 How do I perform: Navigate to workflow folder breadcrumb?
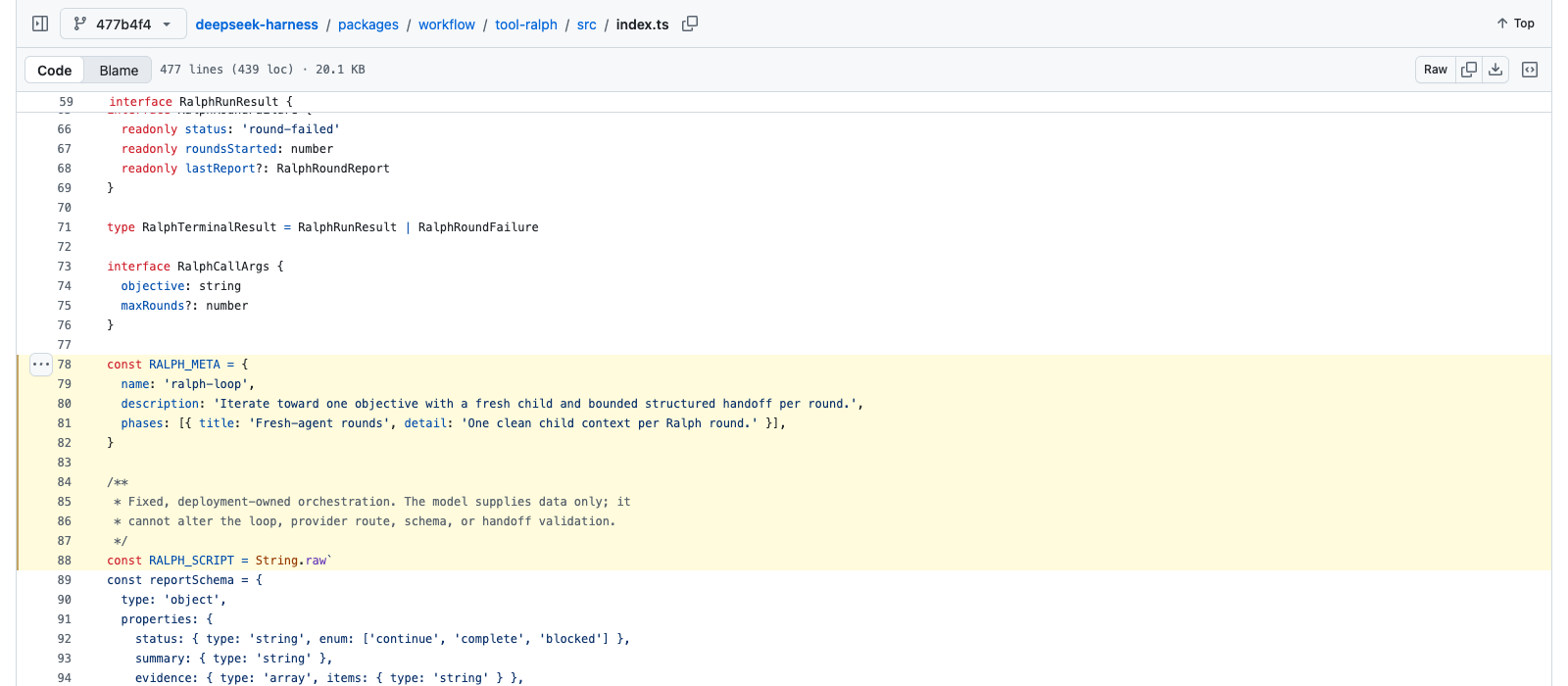(447, 24)
